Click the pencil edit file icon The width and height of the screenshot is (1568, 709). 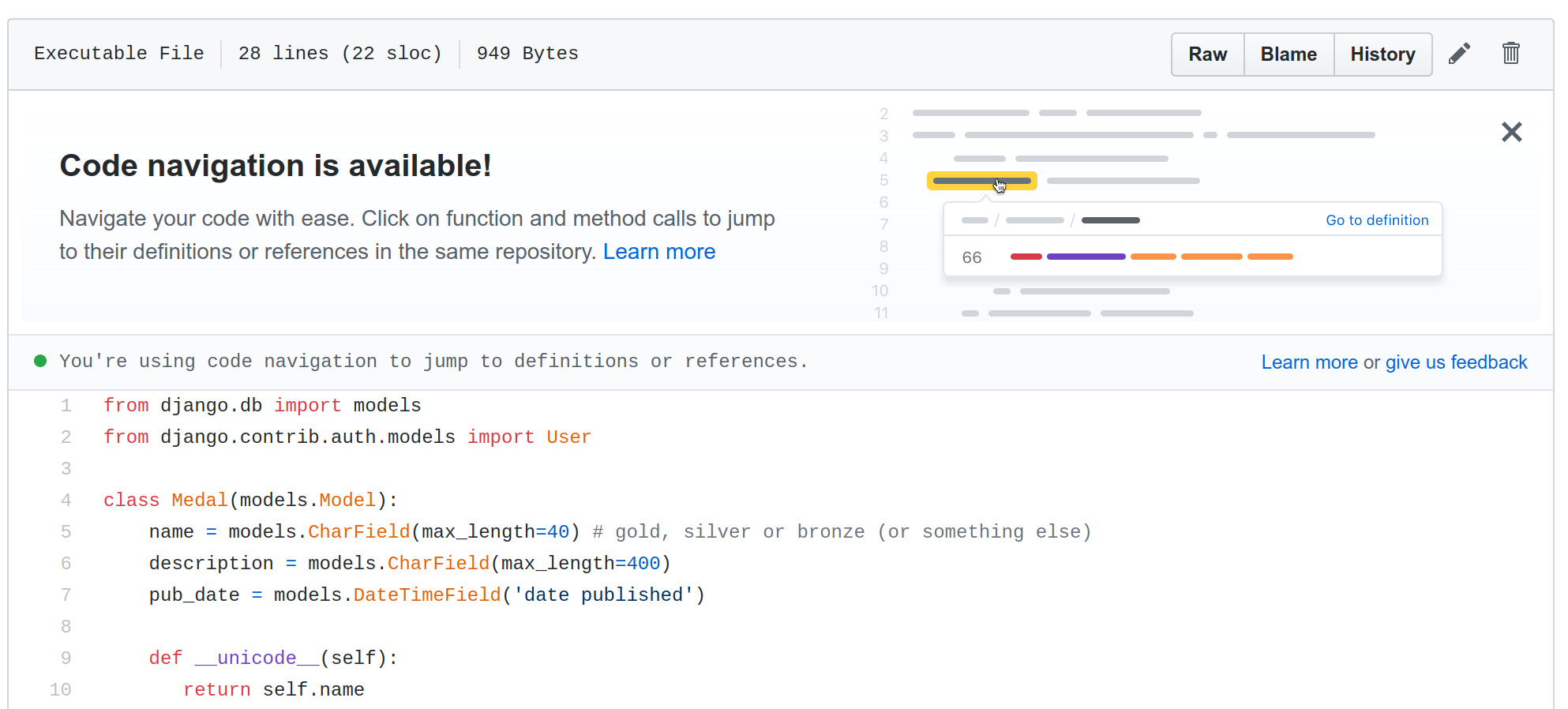click(x=1459, y=54)
